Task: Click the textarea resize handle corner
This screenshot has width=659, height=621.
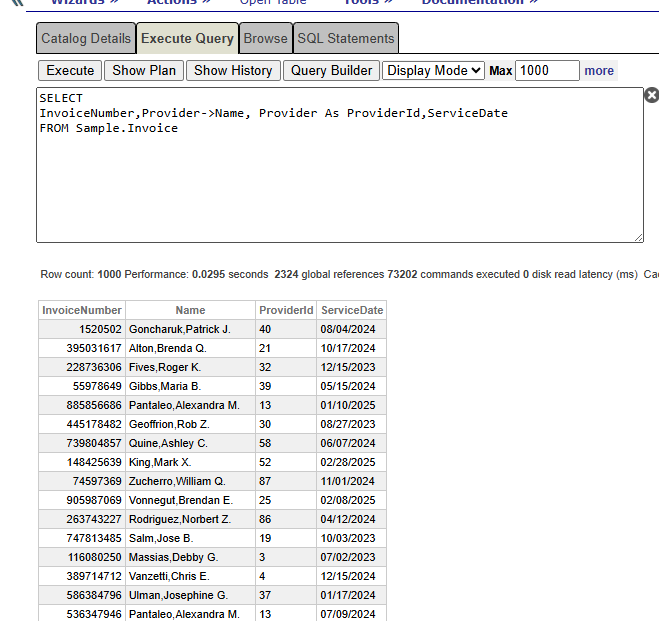Action: pyautogui.click(x=637, y=236)
